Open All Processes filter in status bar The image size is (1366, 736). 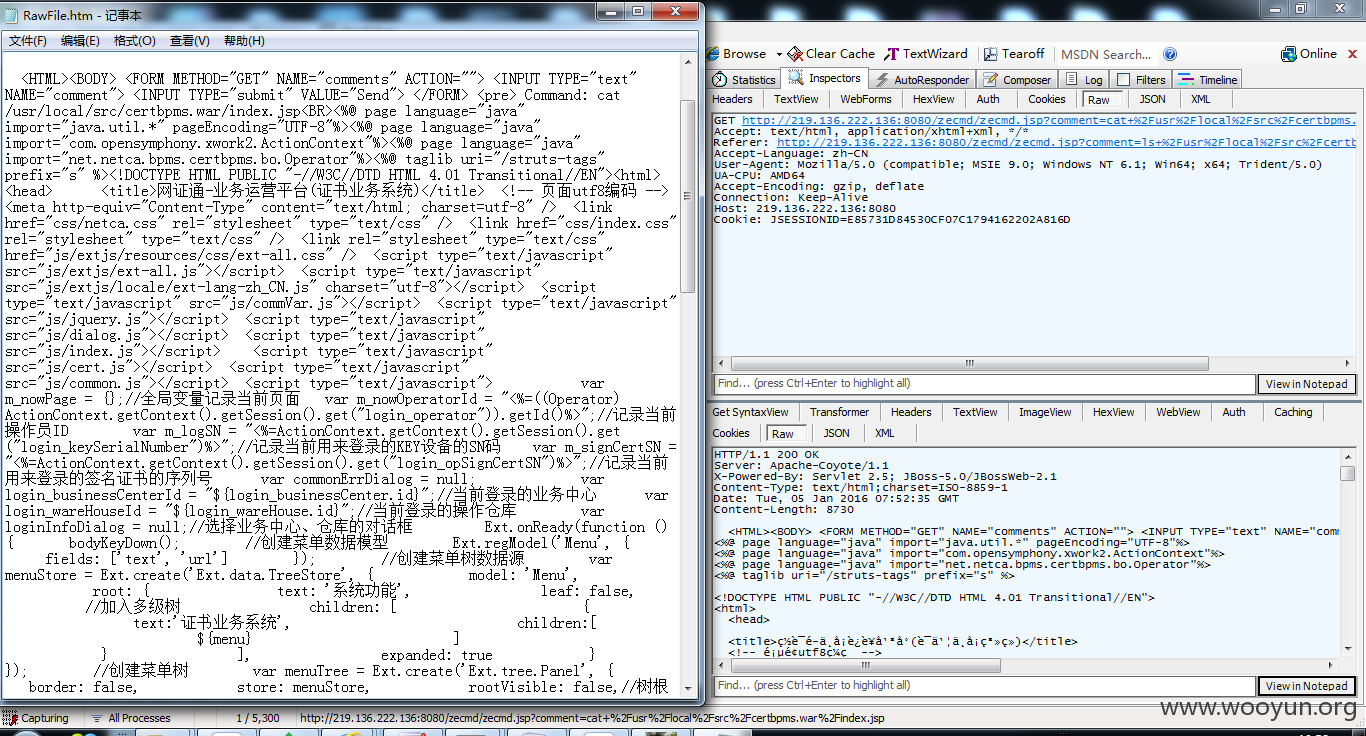[x=131, y=718]
